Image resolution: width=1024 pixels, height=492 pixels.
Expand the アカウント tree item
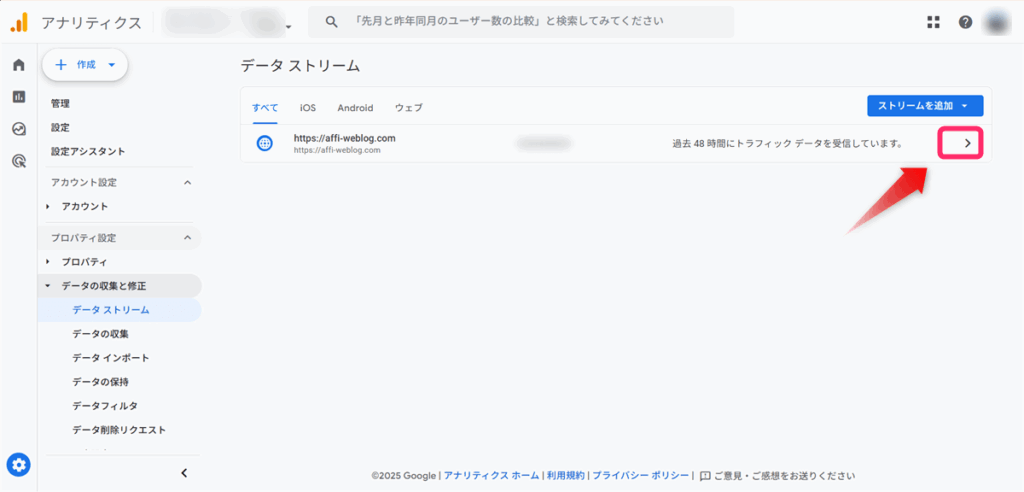(48, 206)
